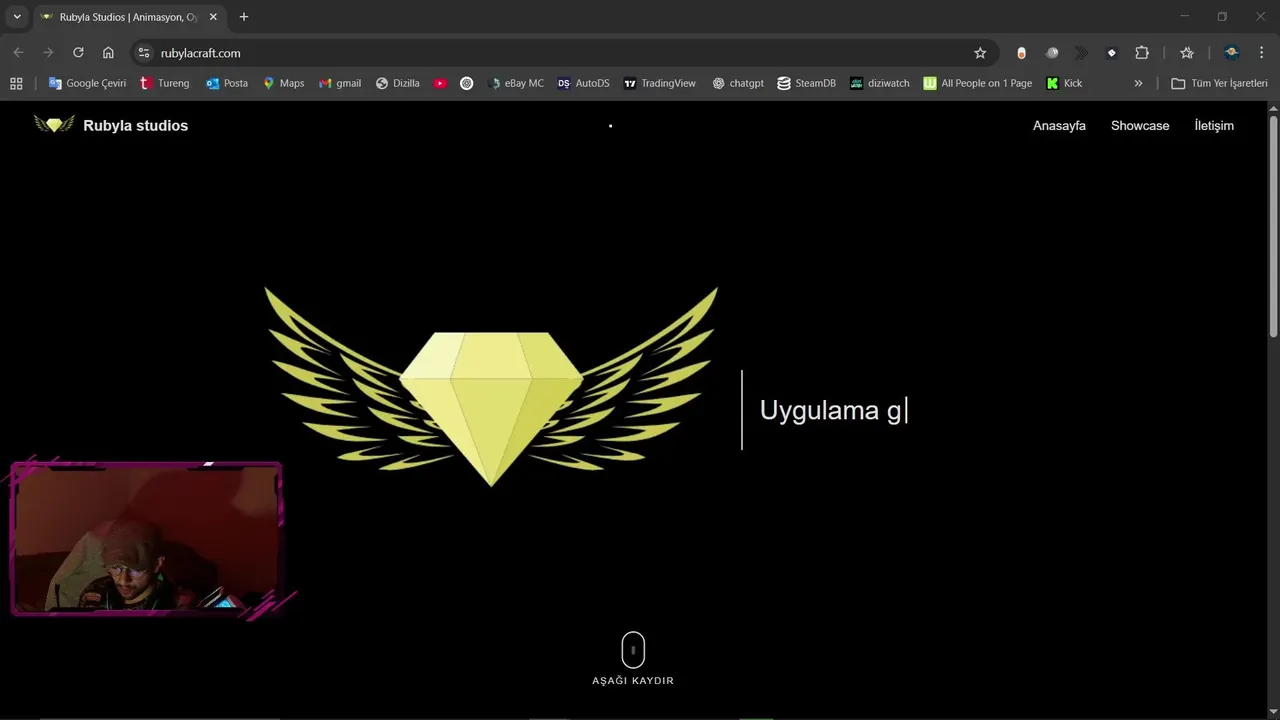Open diziwatch bookmark
The height and width of the screenshot is (720, 1280).
pos(880,83)
